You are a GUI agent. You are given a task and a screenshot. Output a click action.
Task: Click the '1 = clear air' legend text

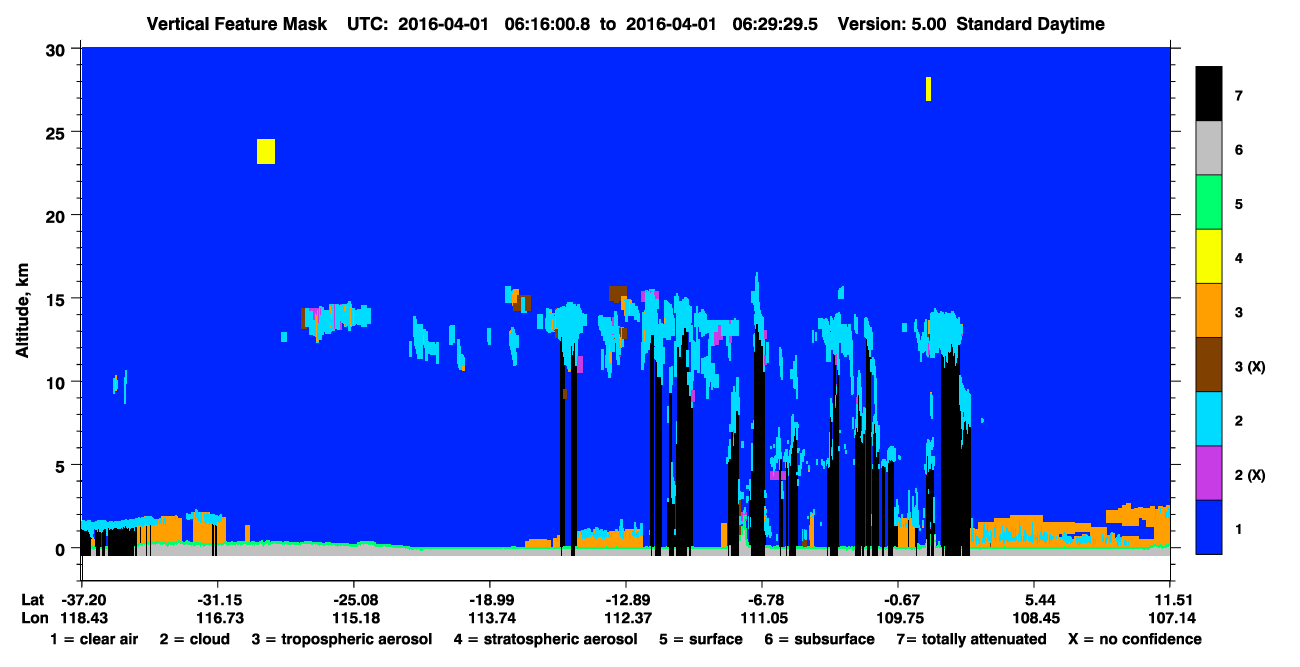pyautogui.click(x=94, y=639)
